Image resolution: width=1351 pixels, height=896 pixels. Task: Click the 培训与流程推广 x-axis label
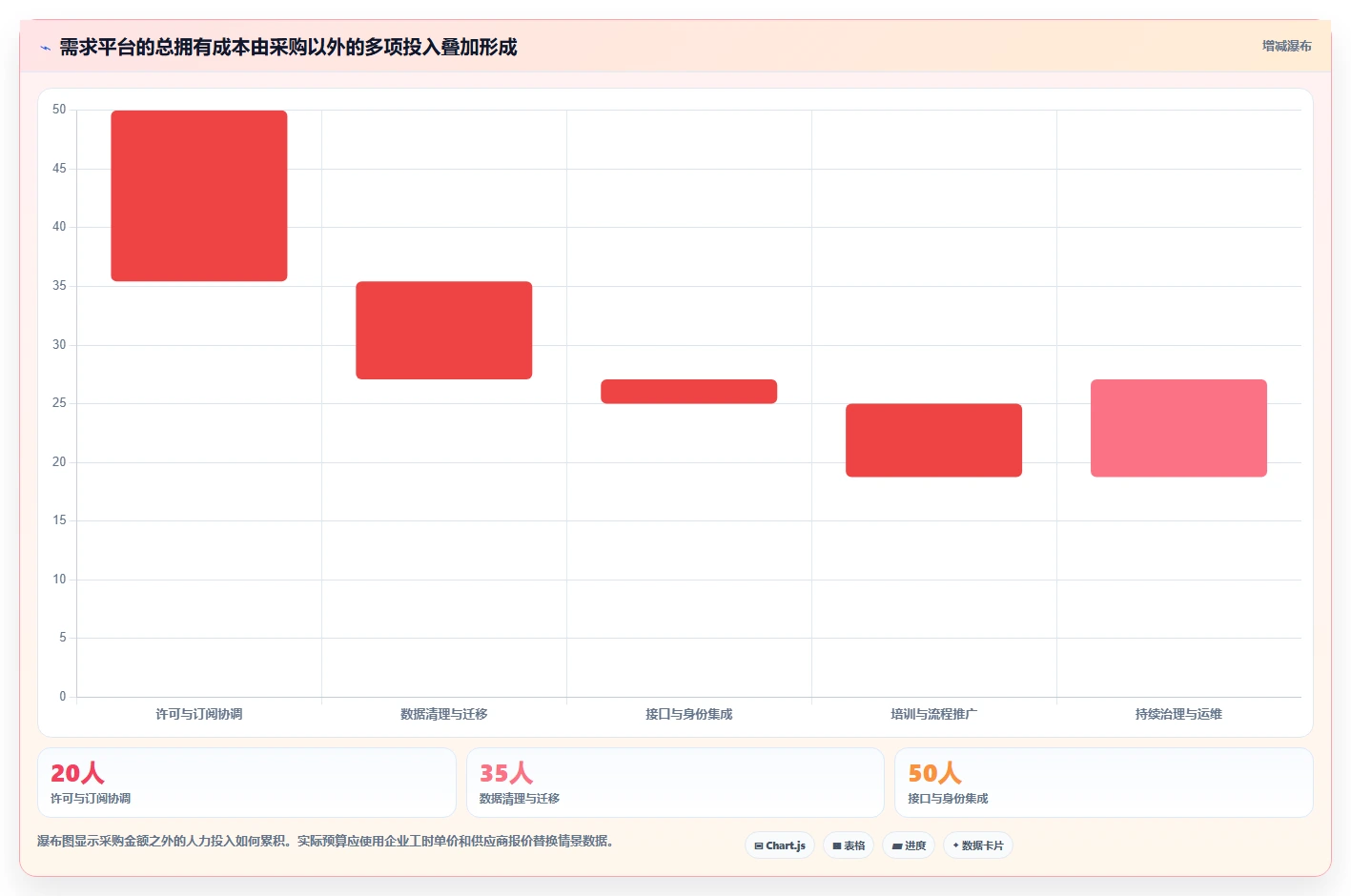pyautogui.click(x=934, y=714)
